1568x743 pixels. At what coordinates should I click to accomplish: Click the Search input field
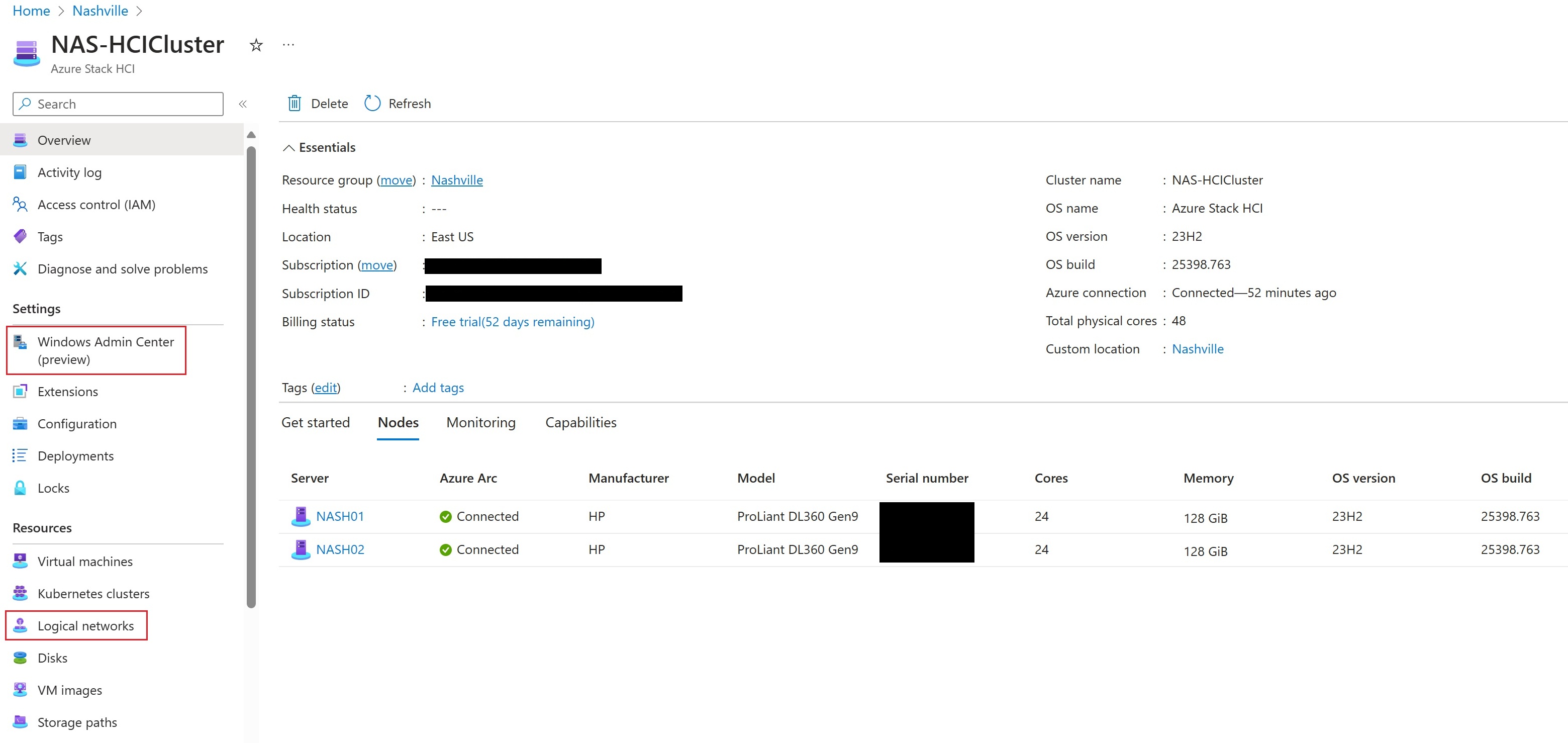point(118,104)
